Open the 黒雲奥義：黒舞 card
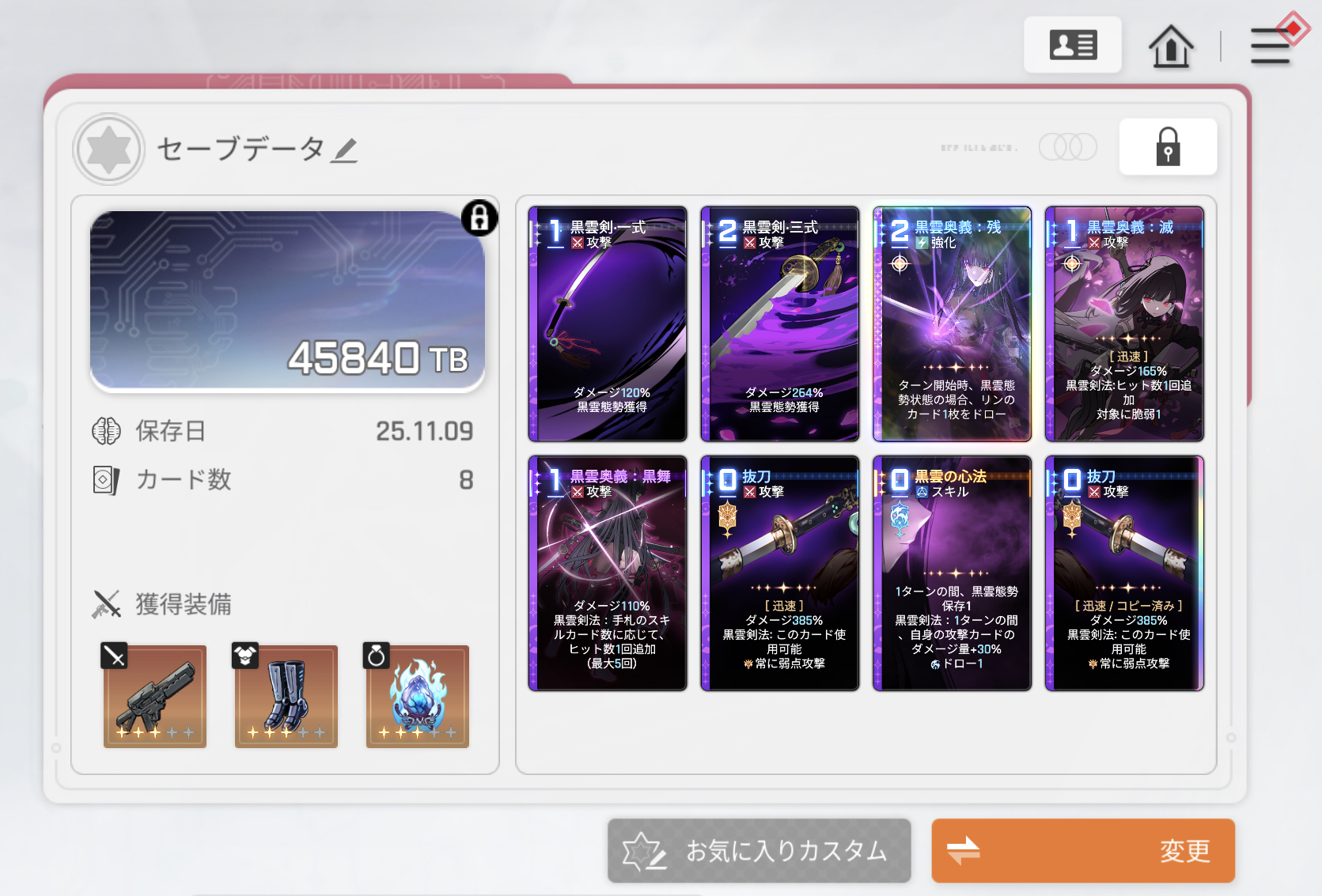Screen dimensions: 1322x896 (x=608, y=573)
